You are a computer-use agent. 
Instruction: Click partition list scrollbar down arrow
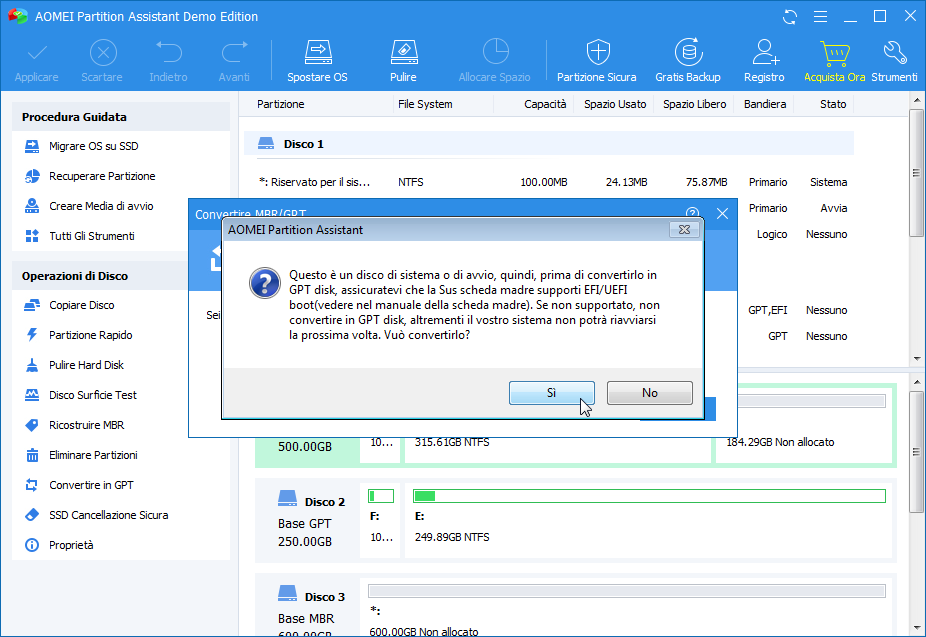(x=917, y=358)
